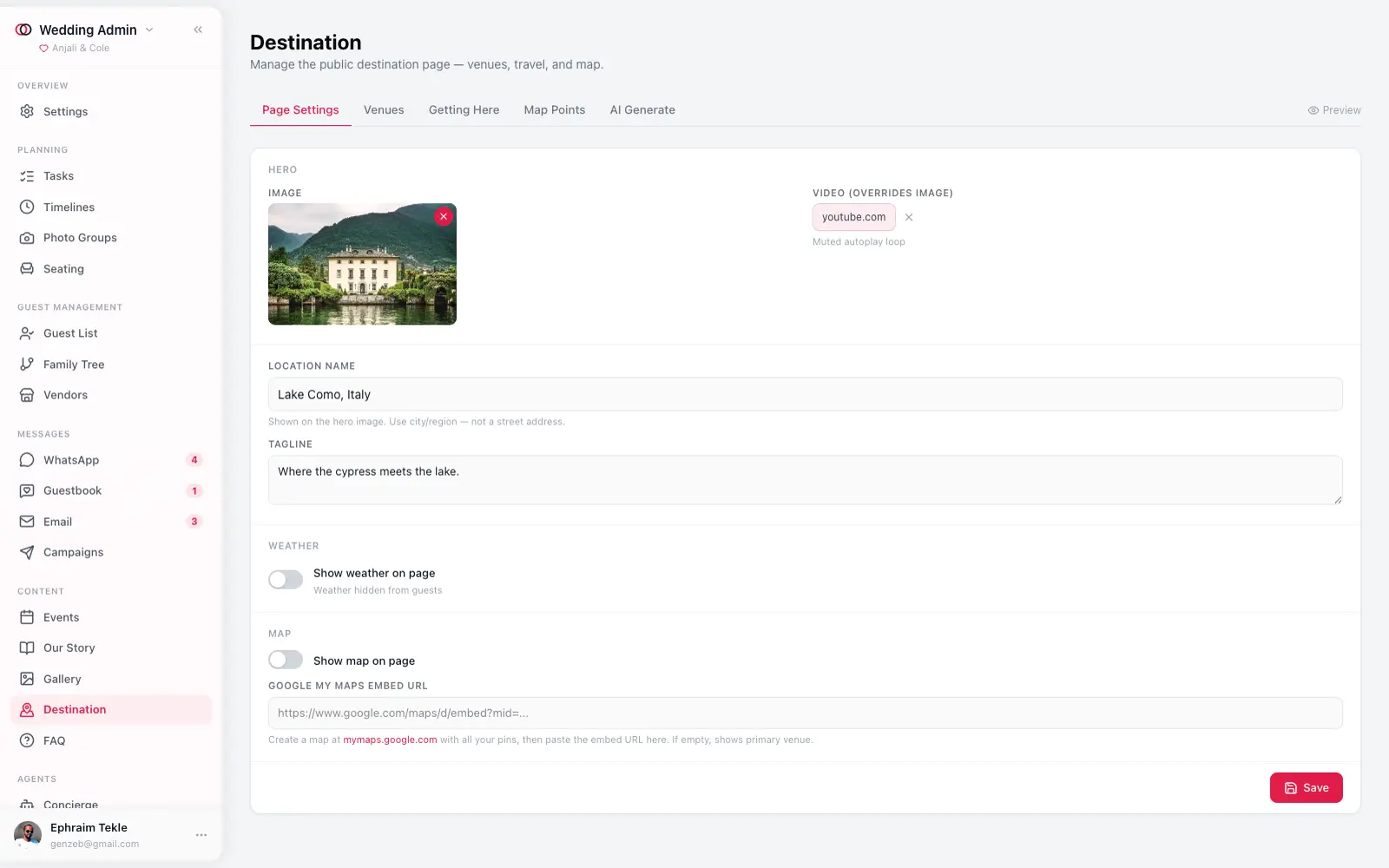This screenshot has width=1389, height=868.
Task: Clear the youtube.com video link
Action: tap(909, 217)
